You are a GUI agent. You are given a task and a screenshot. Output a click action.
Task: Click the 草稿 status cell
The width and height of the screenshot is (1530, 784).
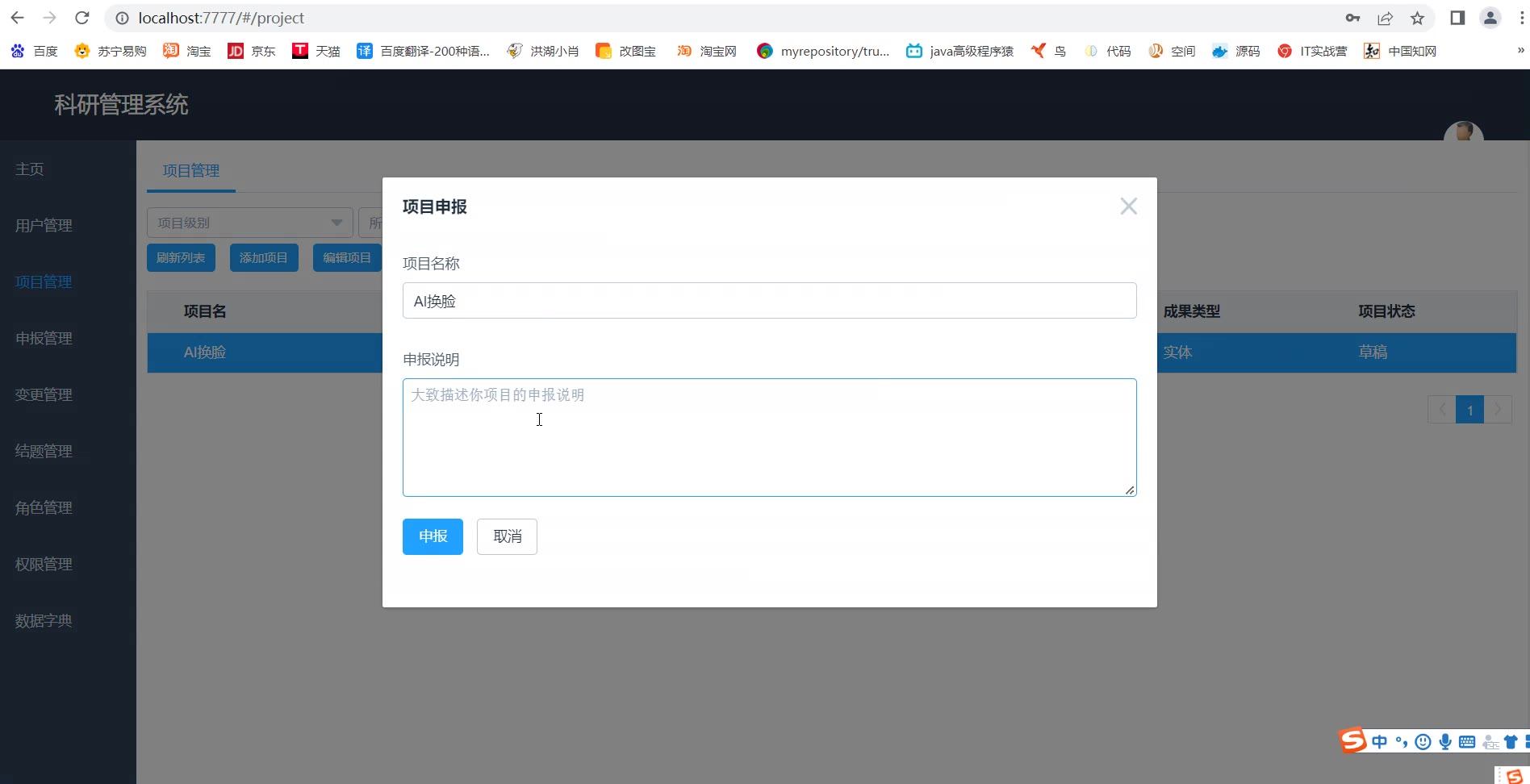(x=1373, y=352)
